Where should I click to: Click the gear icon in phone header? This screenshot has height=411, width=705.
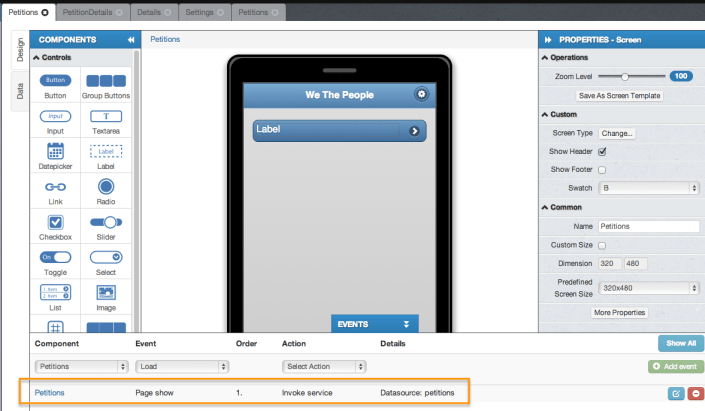pos(421,94)
